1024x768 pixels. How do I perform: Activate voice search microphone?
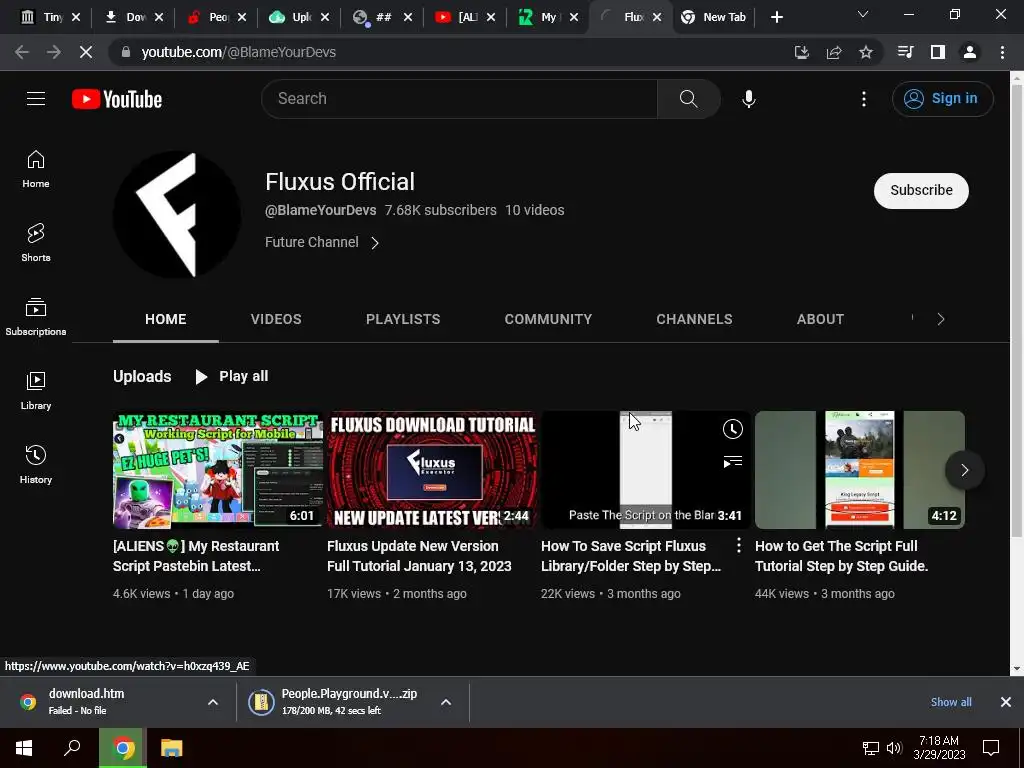pyautogui.click(x=749, y=99)
